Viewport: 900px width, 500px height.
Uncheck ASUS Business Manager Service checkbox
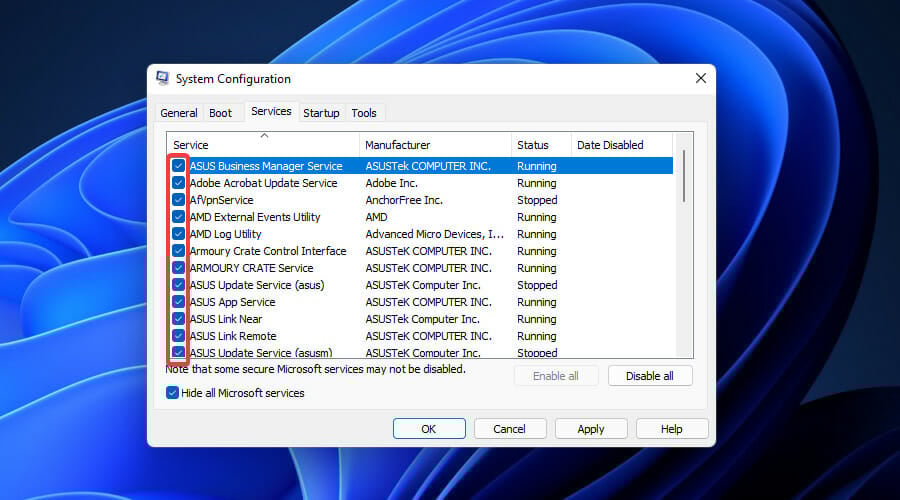(178, 166)
